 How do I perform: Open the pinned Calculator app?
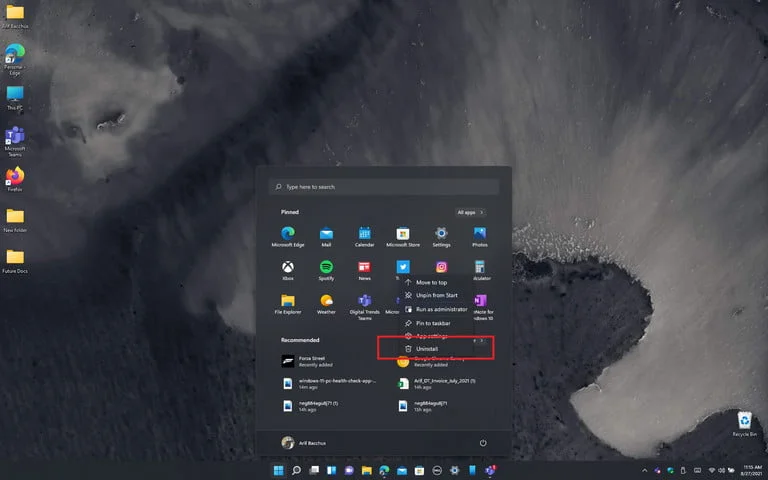coord(480,270)
